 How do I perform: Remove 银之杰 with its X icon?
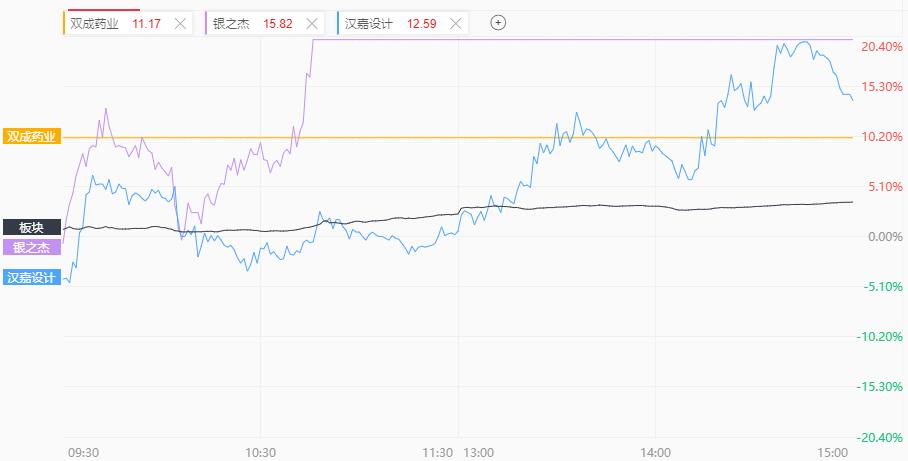coord(312,24)
